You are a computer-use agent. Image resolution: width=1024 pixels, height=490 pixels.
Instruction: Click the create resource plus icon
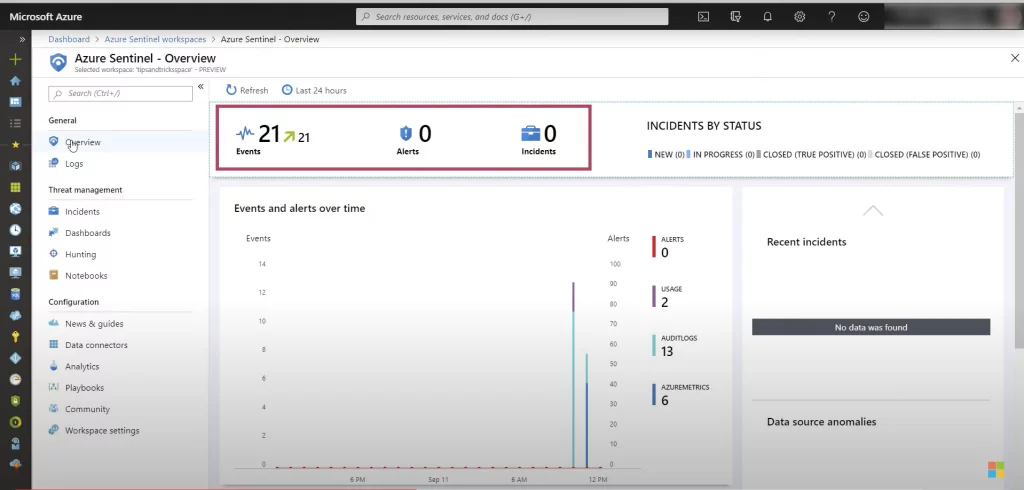click(x=15, y=60)
